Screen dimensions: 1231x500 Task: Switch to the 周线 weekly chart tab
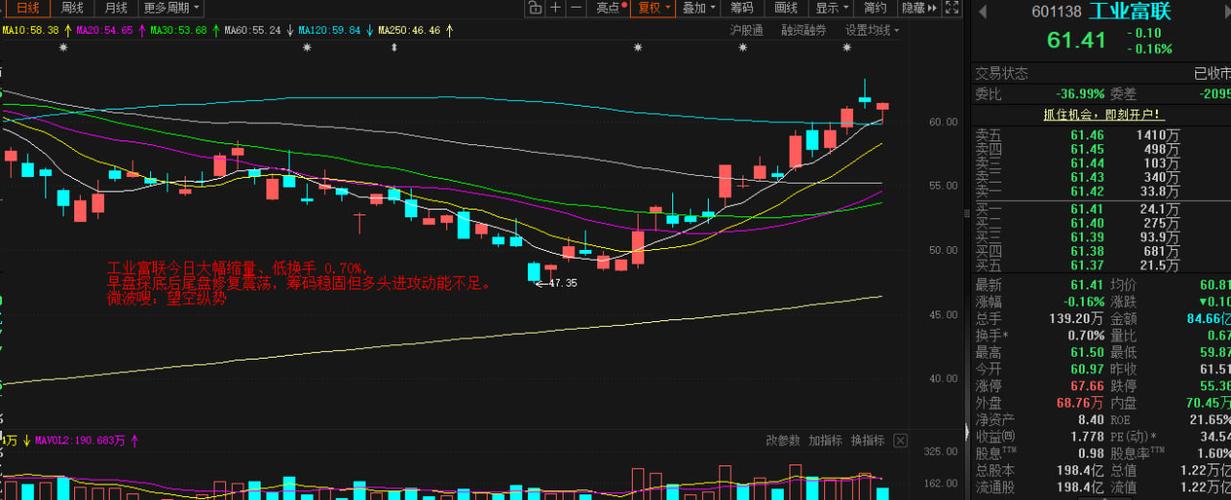(72, 8)
